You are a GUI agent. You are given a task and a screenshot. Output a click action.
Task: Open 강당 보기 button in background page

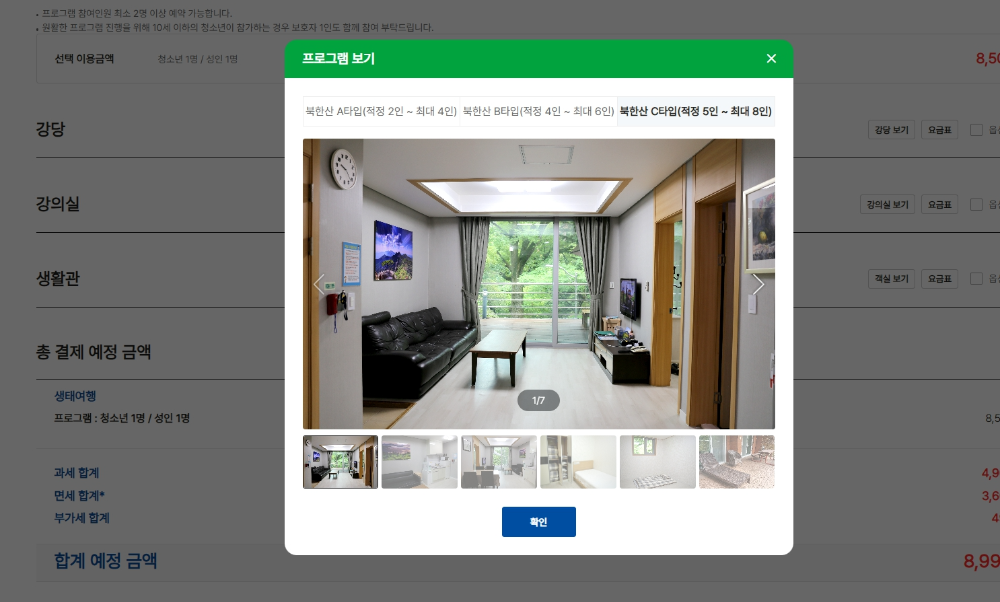click(891, 130)
